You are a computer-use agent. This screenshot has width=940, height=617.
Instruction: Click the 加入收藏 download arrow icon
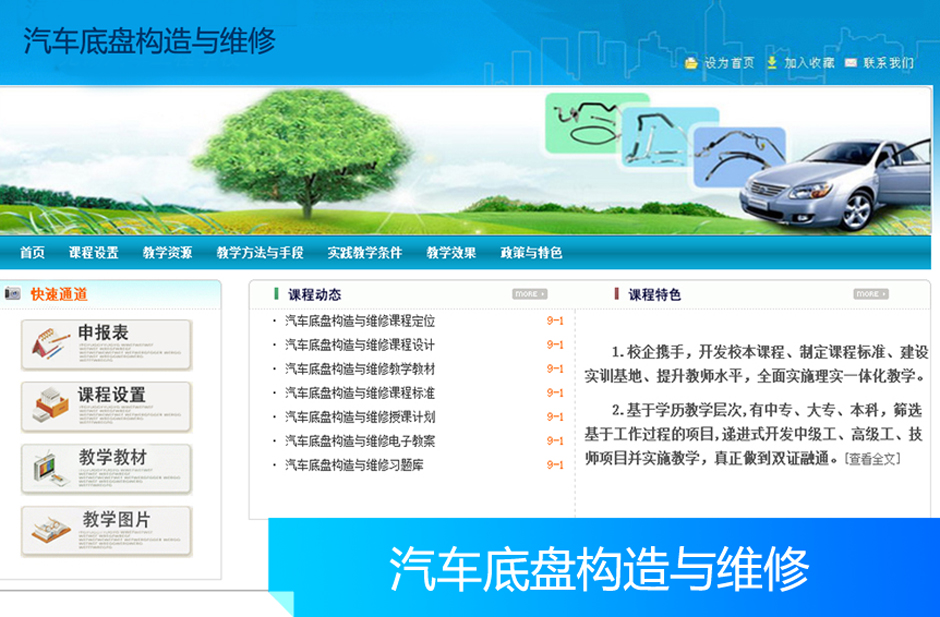(x=772, y=63)
